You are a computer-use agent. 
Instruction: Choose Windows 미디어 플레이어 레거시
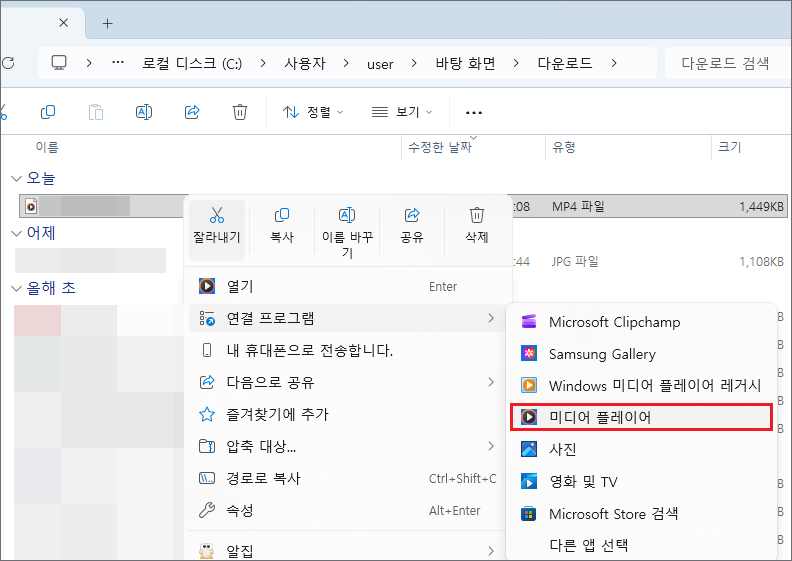[654, 385]
